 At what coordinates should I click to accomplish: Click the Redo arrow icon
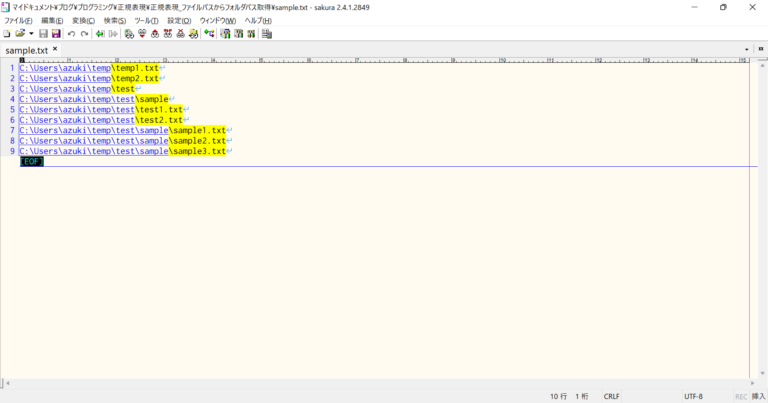(84, 33)
